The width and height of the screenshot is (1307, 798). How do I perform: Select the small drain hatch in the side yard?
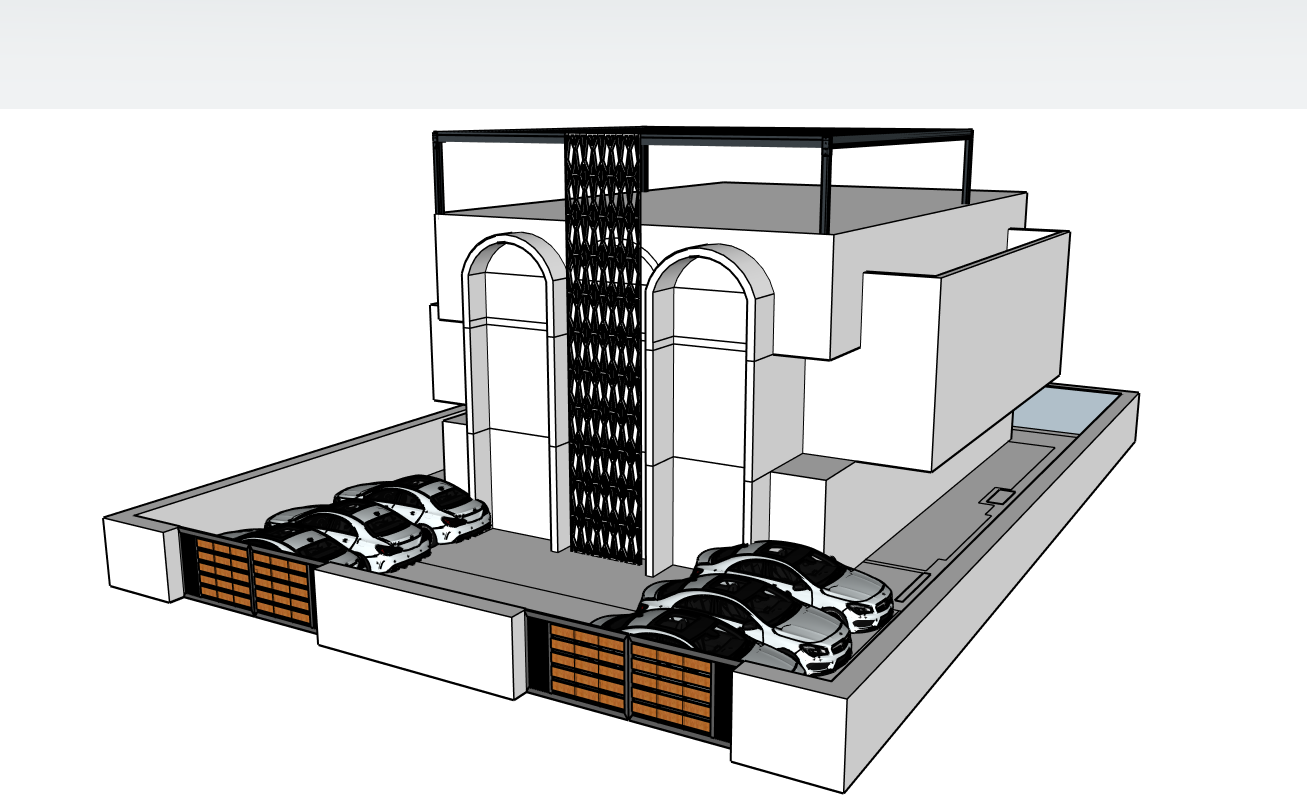[999, 495]
